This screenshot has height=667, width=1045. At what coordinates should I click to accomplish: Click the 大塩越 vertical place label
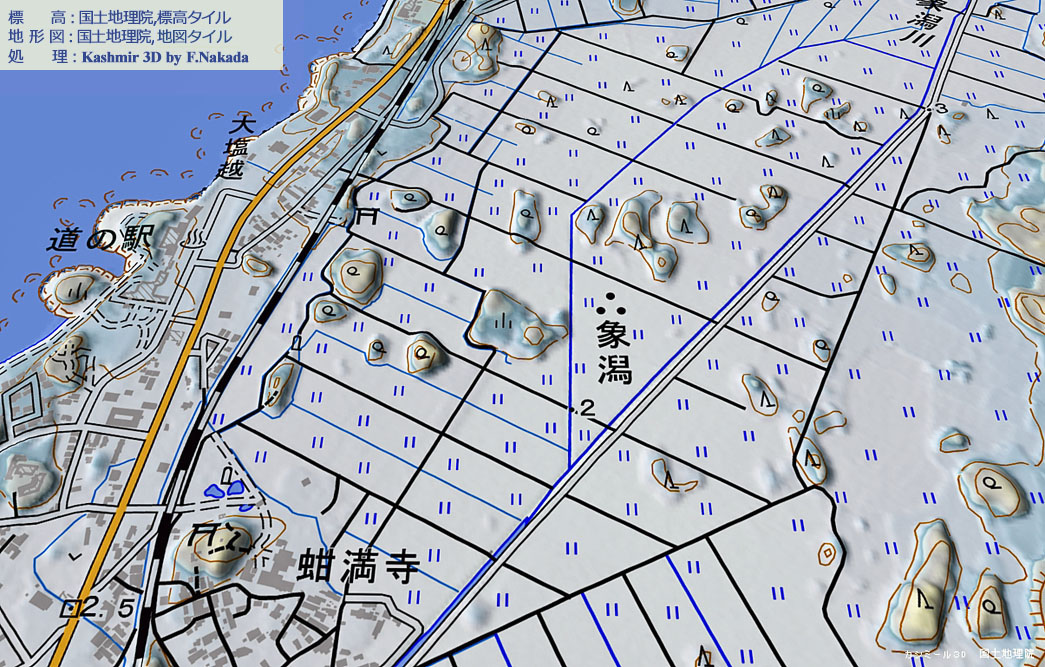point(237,147)
